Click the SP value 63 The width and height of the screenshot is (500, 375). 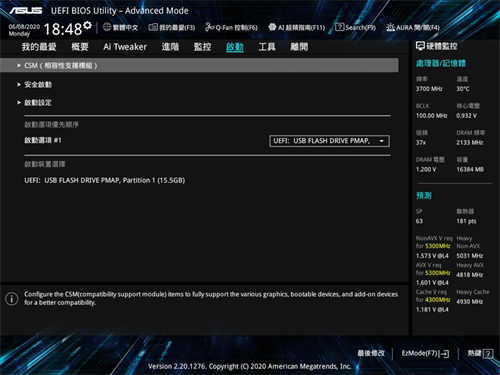pos(419,221)
